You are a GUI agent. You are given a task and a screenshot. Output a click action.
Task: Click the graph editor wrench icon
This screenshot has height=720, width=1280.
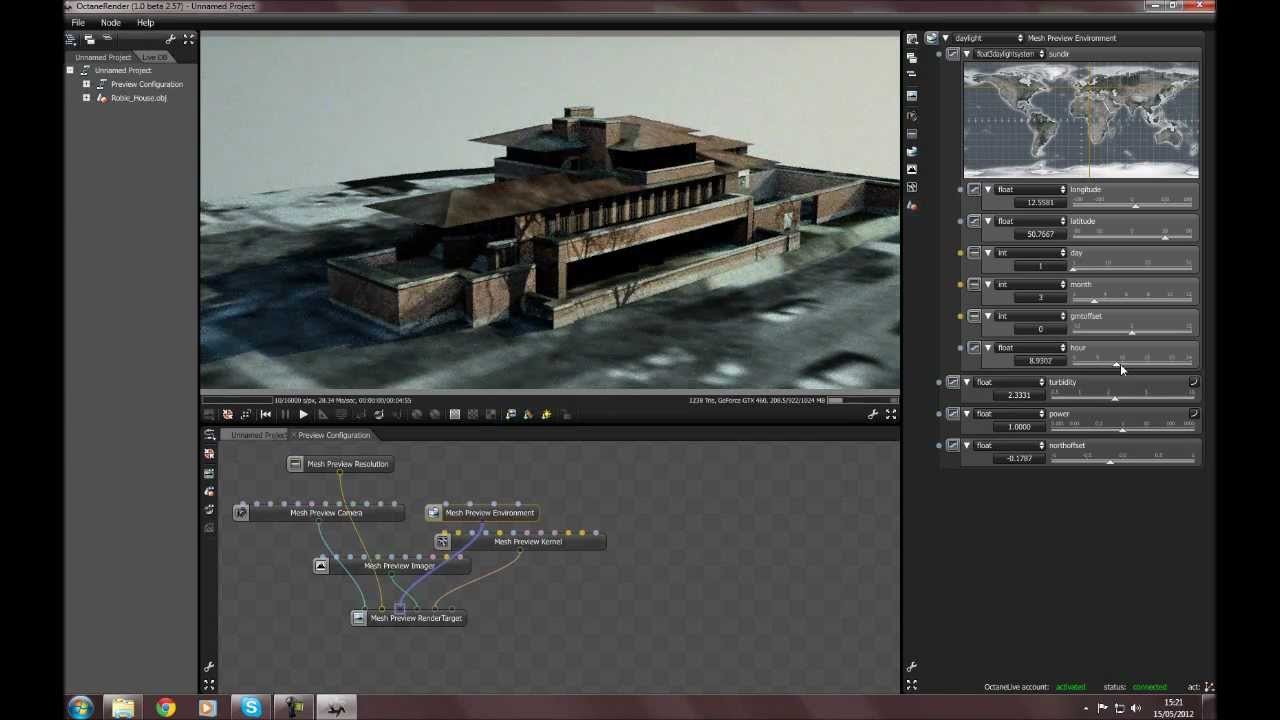209,666
